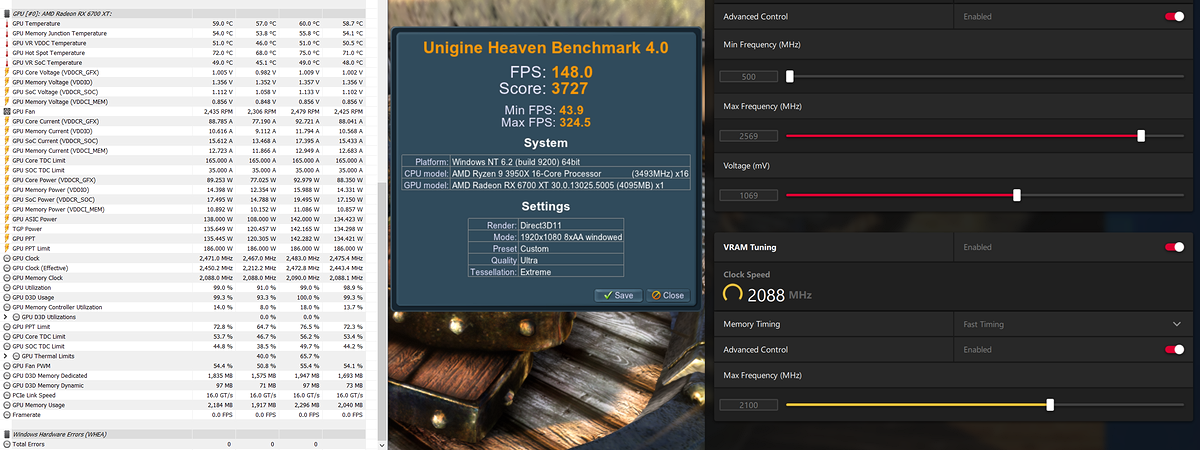Click the circle icon beside Framerate sensor row

[7, 414]
